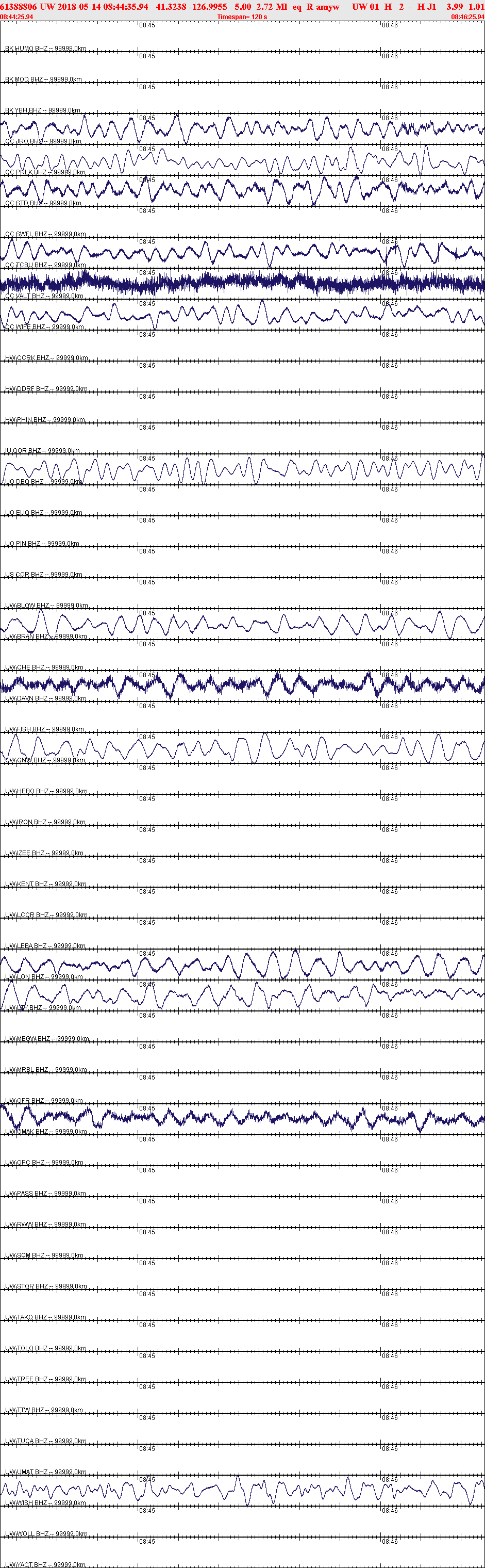485x1568 pixels.
Task: Select the UO DBO BHZ trace label
Action: click(x=44, y=481)
